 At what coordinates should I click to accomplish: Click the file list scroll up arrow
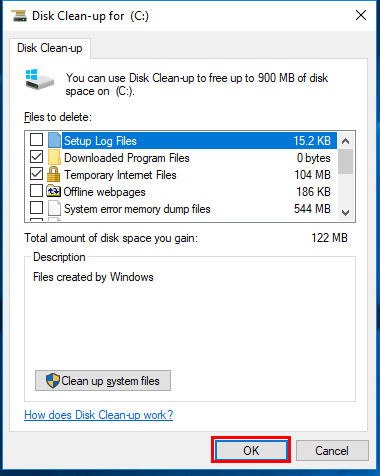click(346, 141)
